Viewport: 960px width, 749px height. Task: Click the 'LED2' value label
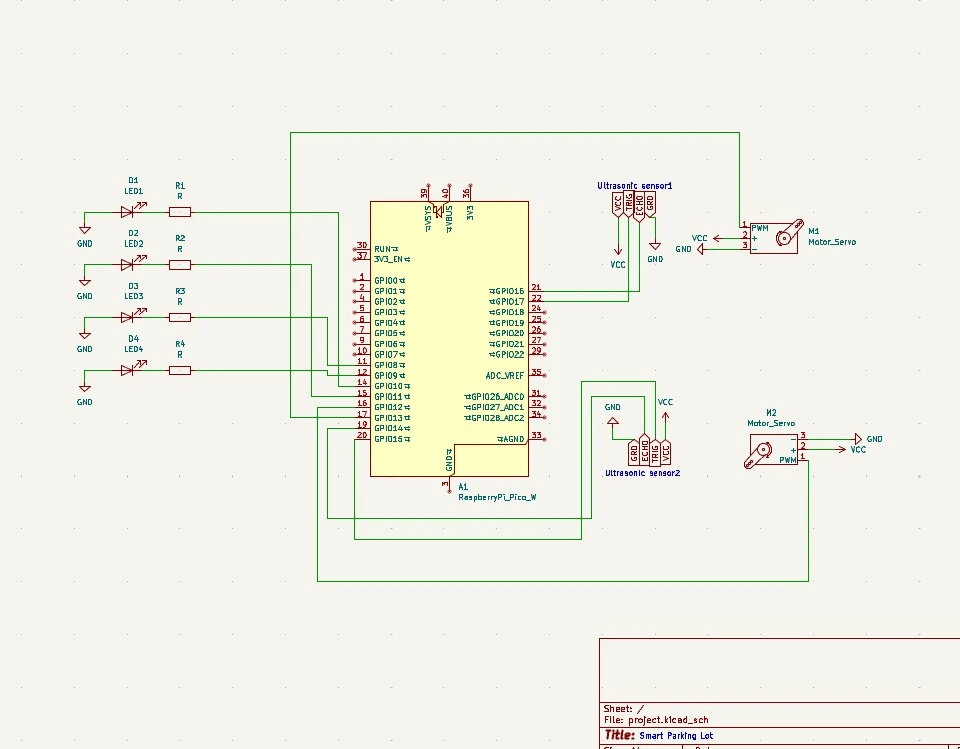[x=133, y=244]
